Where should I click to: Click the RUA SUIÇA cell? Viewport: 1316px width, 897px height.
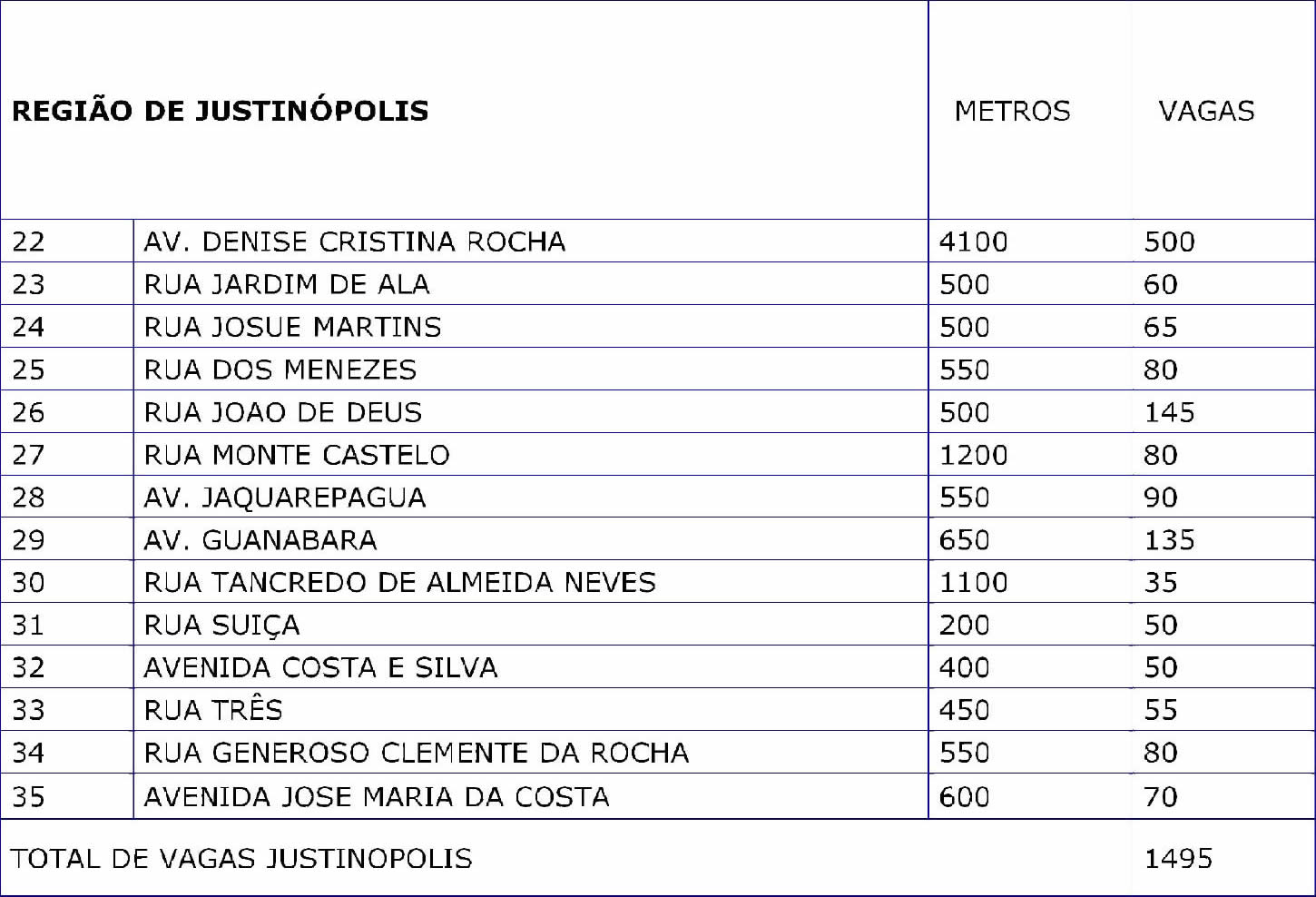[221, 625]
